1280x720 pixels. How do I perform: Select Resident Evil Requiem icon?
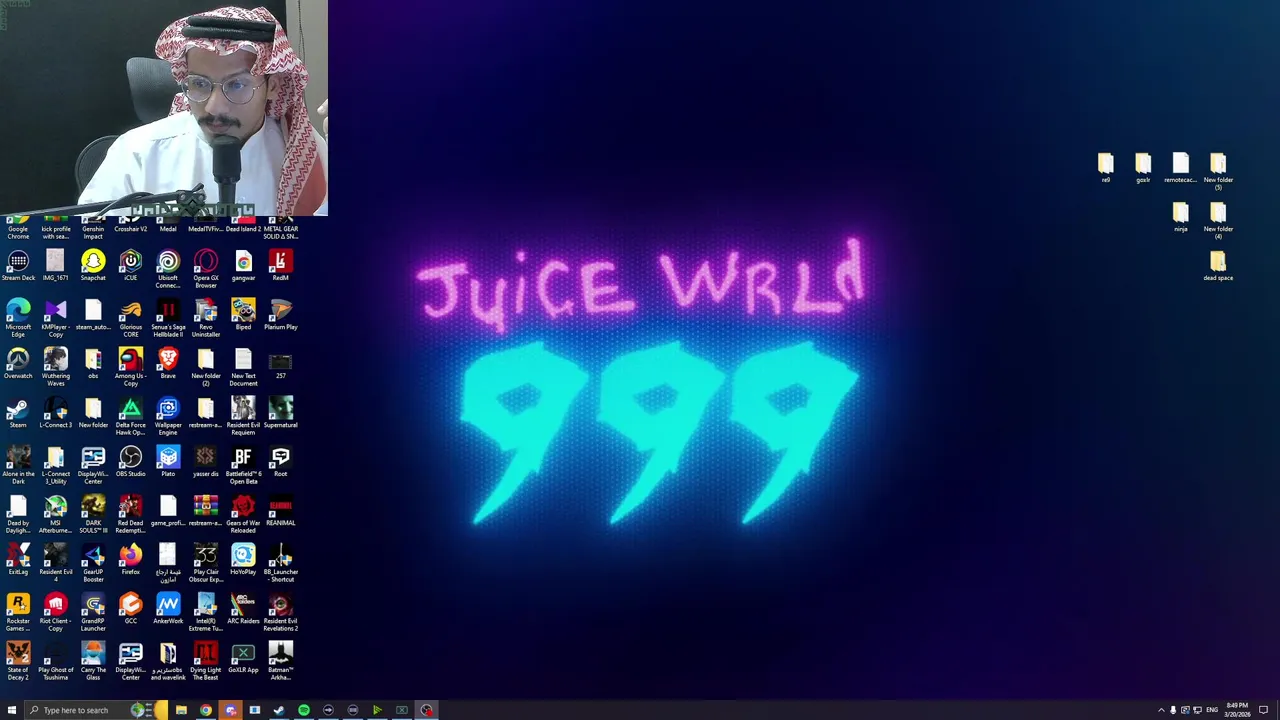click(243, 416)
